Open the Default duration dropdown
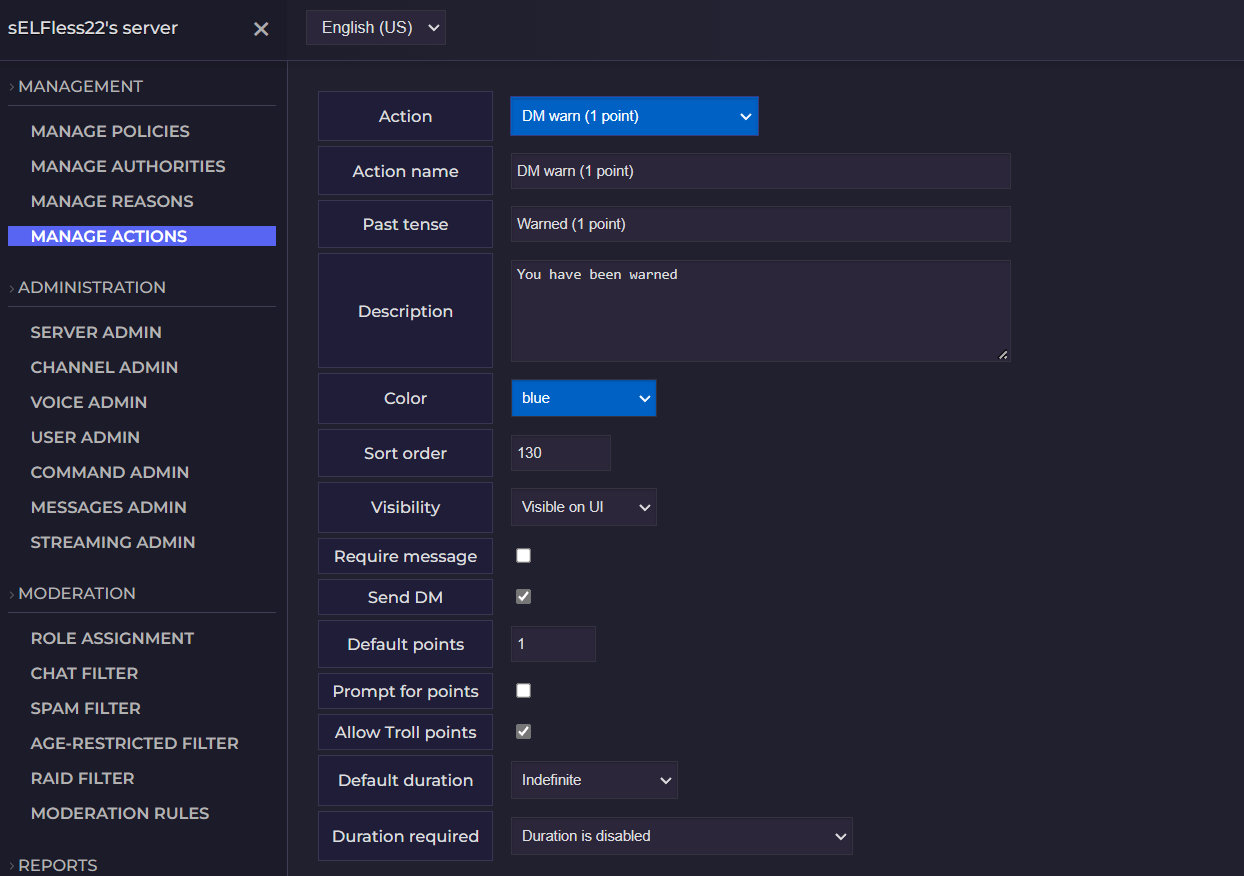Viewport: 1244px width, 876px height. point(594,780)
